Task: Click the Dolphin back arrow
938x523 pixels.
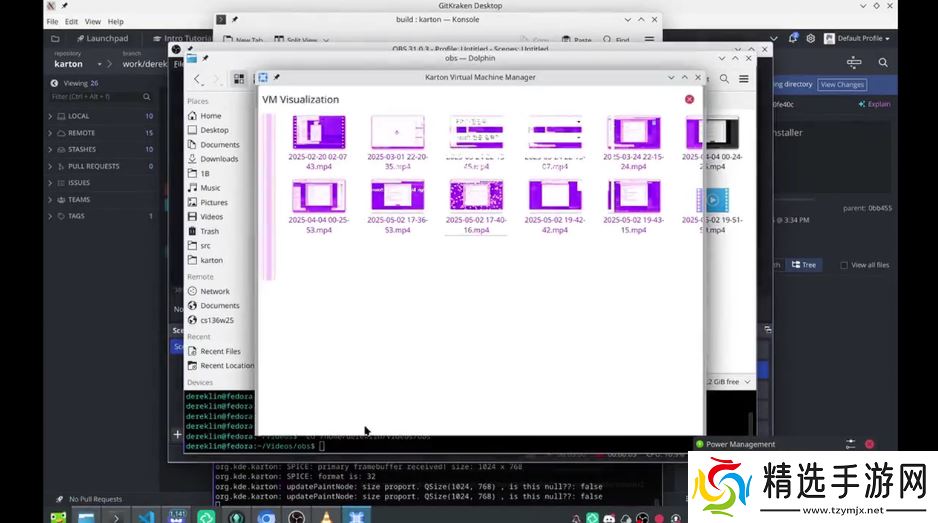Action: [x=197, y=78]
